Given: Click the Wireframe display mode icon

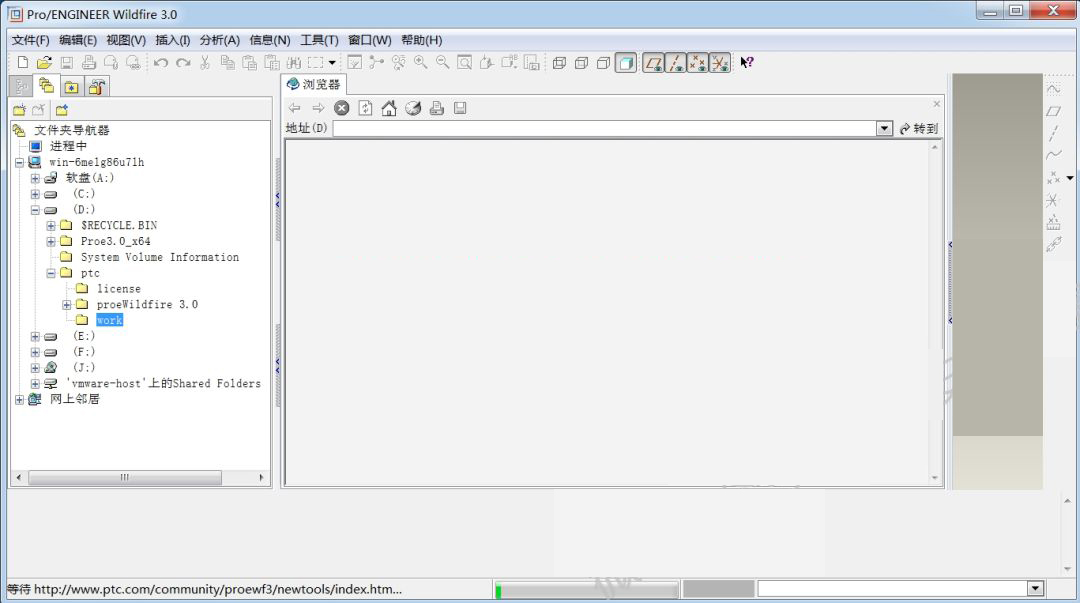Looking at the screenshot, I should pos(559,63).
